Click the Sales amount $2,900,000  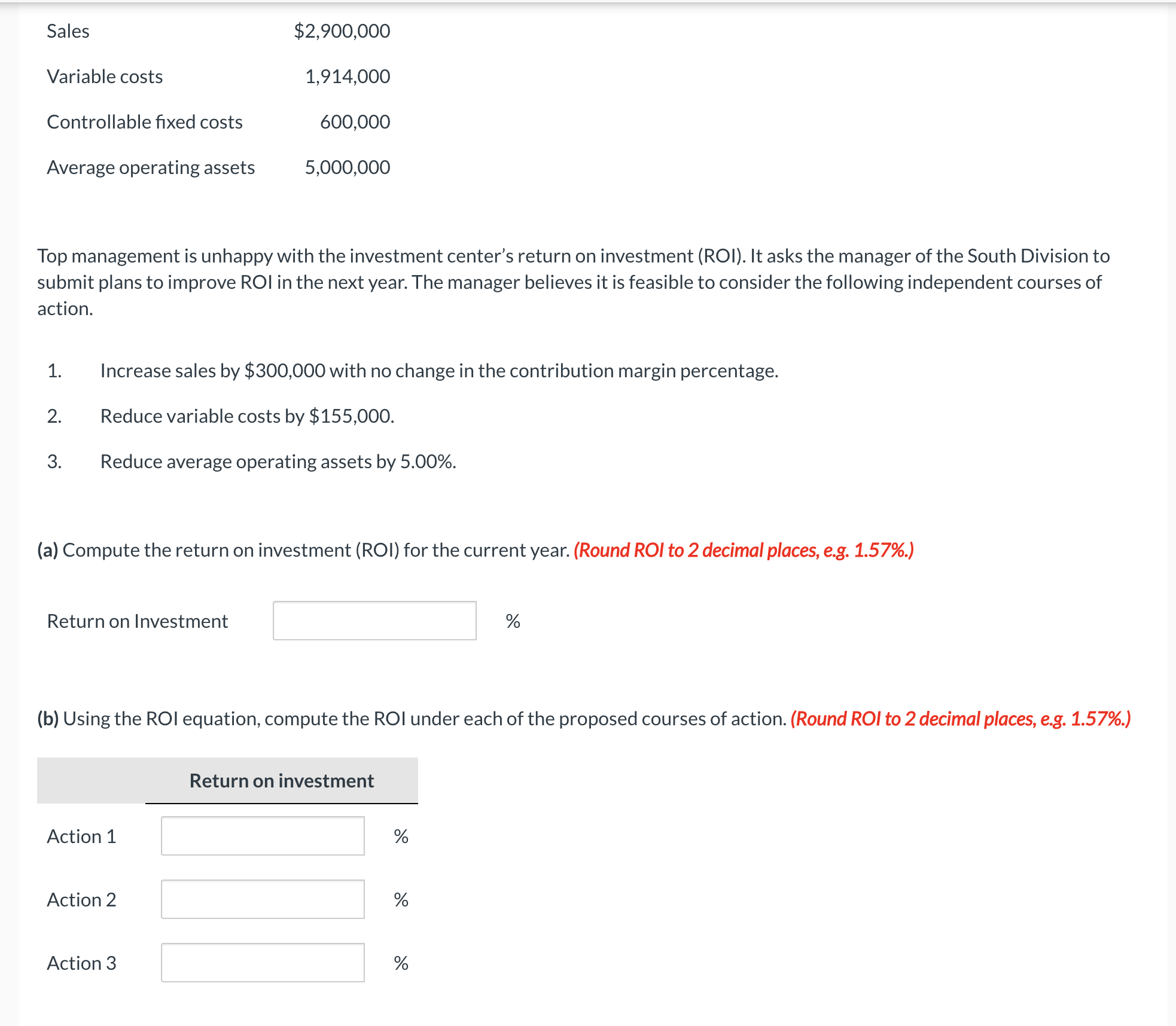(342, 31)
